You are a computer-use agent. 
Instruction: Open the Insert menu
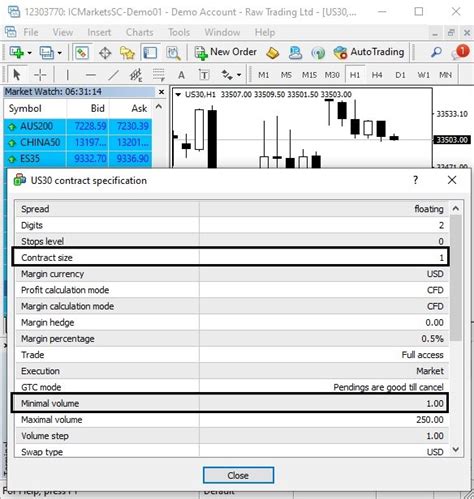(99, 32)
